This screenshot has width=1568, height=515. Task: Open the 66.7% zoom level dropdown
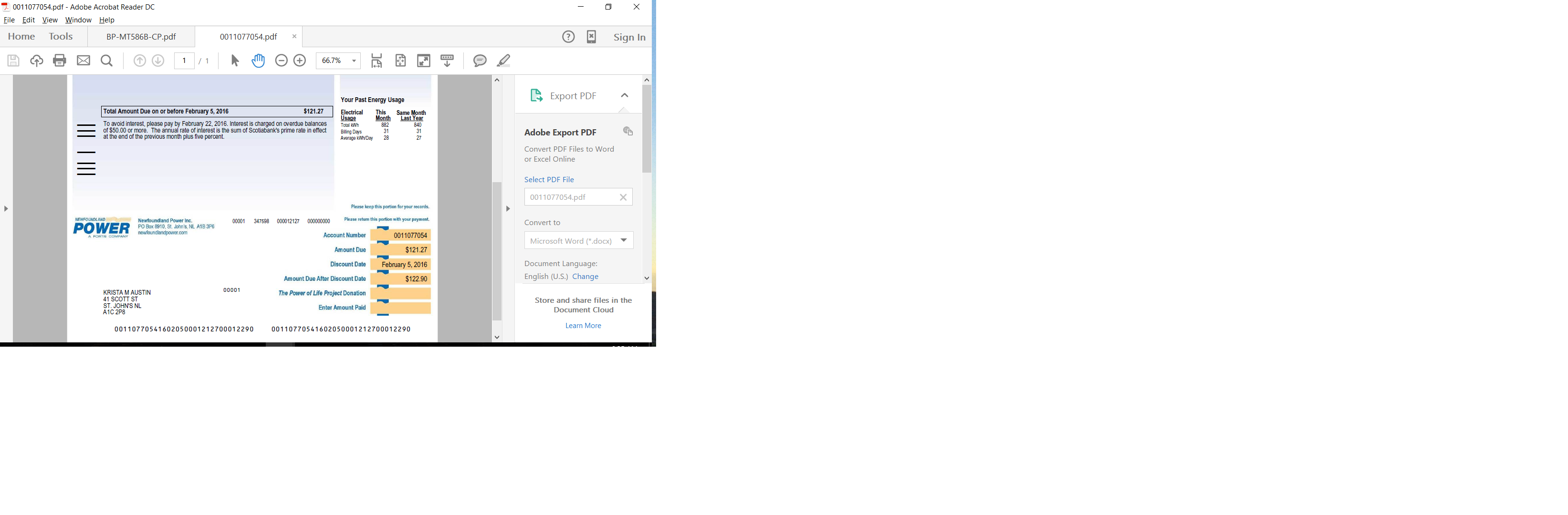coord(354,61)
